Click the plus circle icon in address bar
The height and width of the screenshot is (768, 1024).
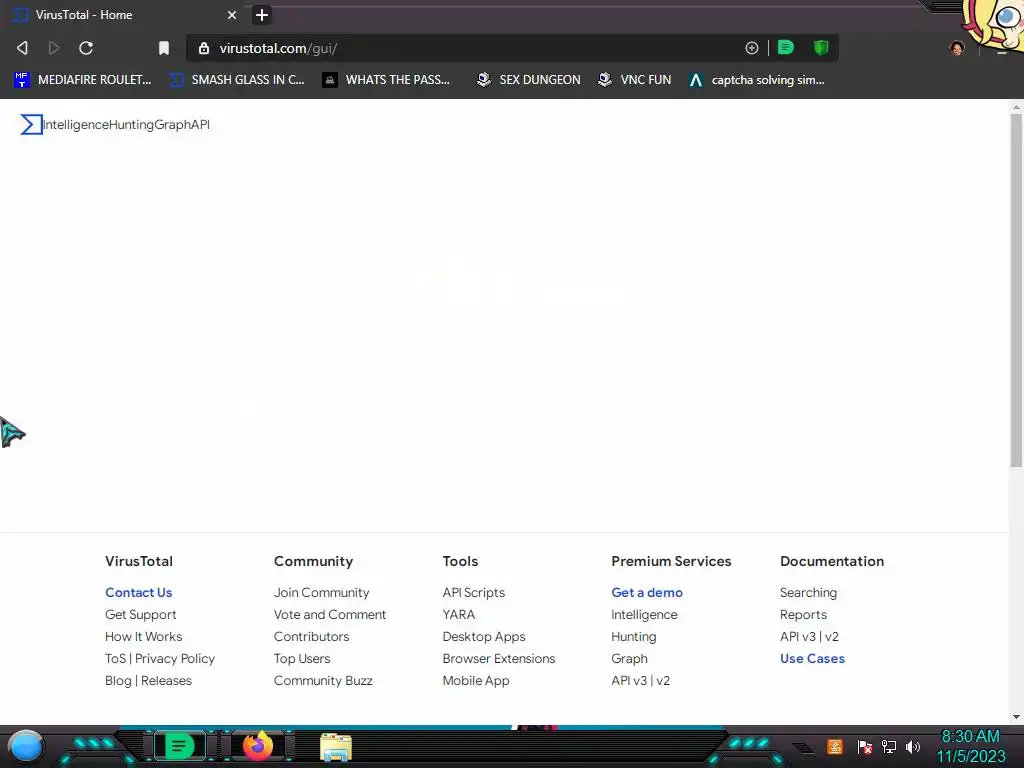pos(752,48)
